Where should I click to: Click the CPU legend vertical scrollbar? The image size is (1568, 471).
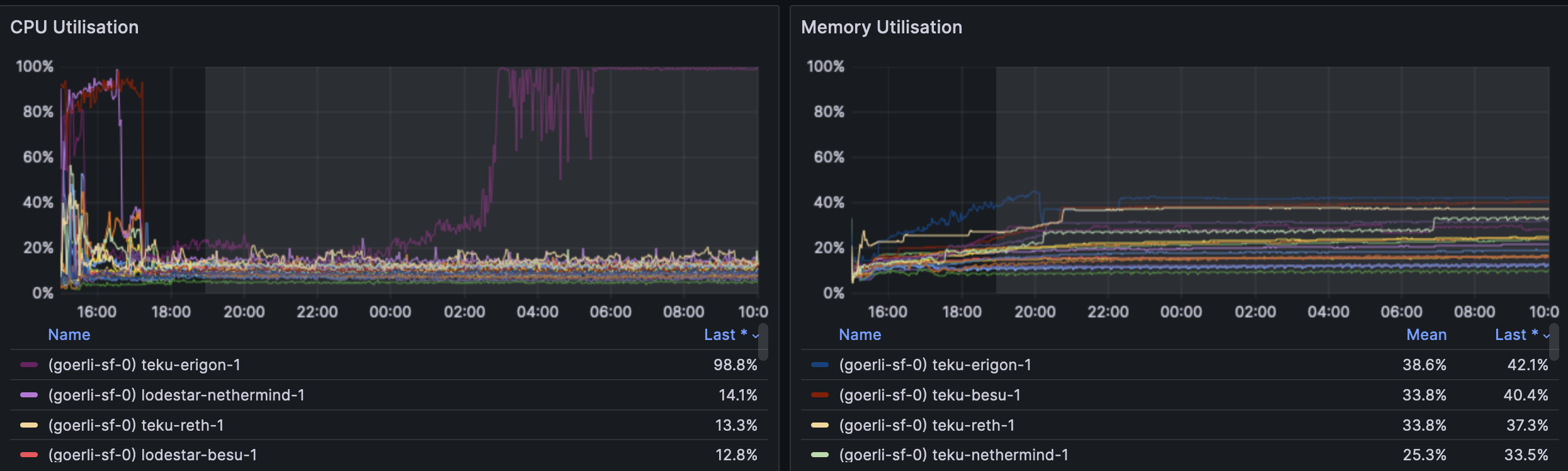(x=763, y=342)
